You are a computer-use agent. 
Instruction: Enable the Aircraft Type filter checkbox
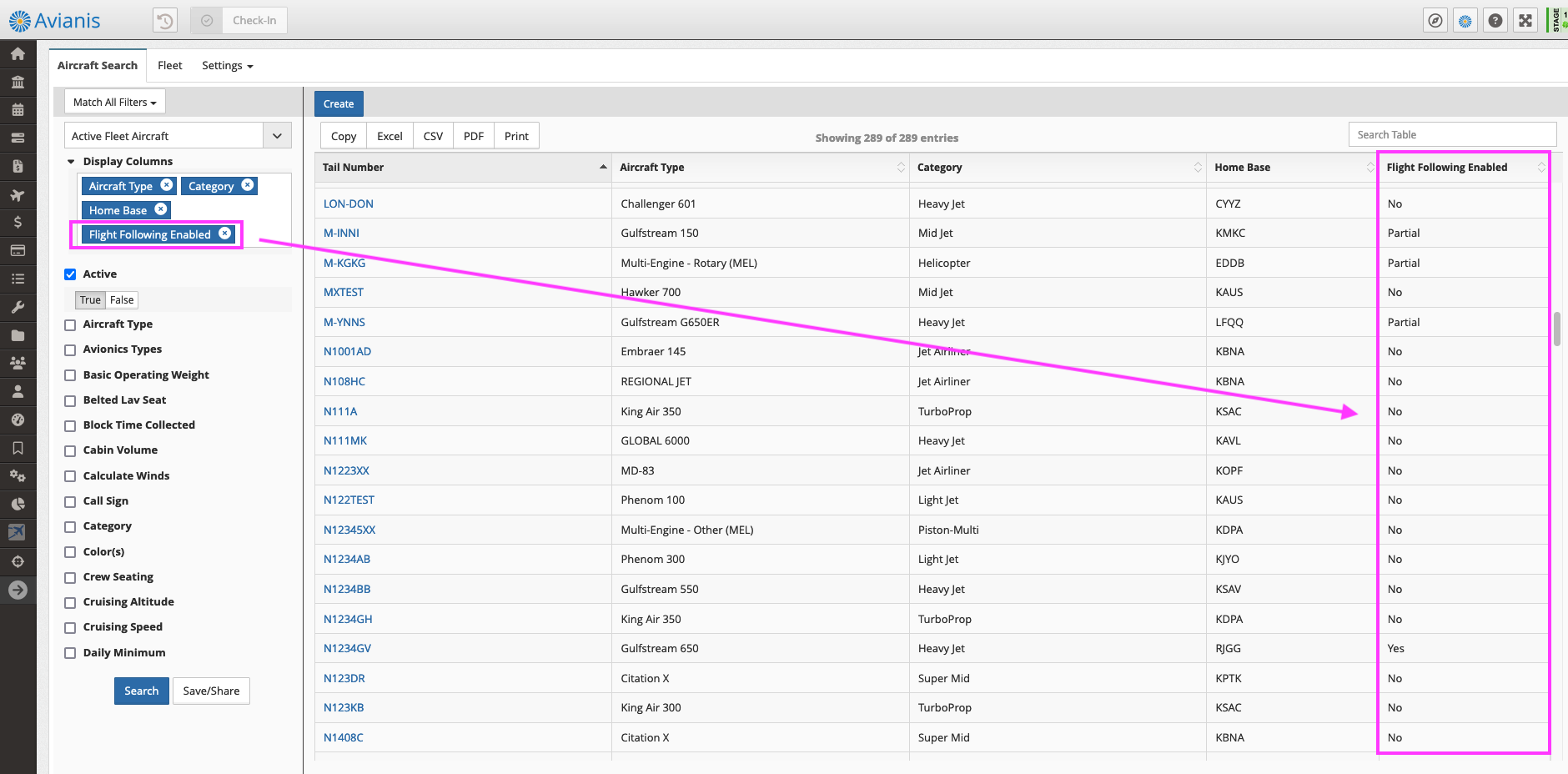[x=70, y=324]
